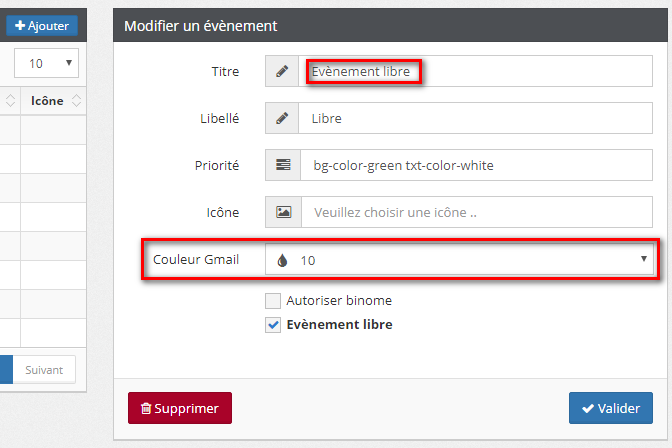Click the sort arrows on Icône column

(76, 101)
